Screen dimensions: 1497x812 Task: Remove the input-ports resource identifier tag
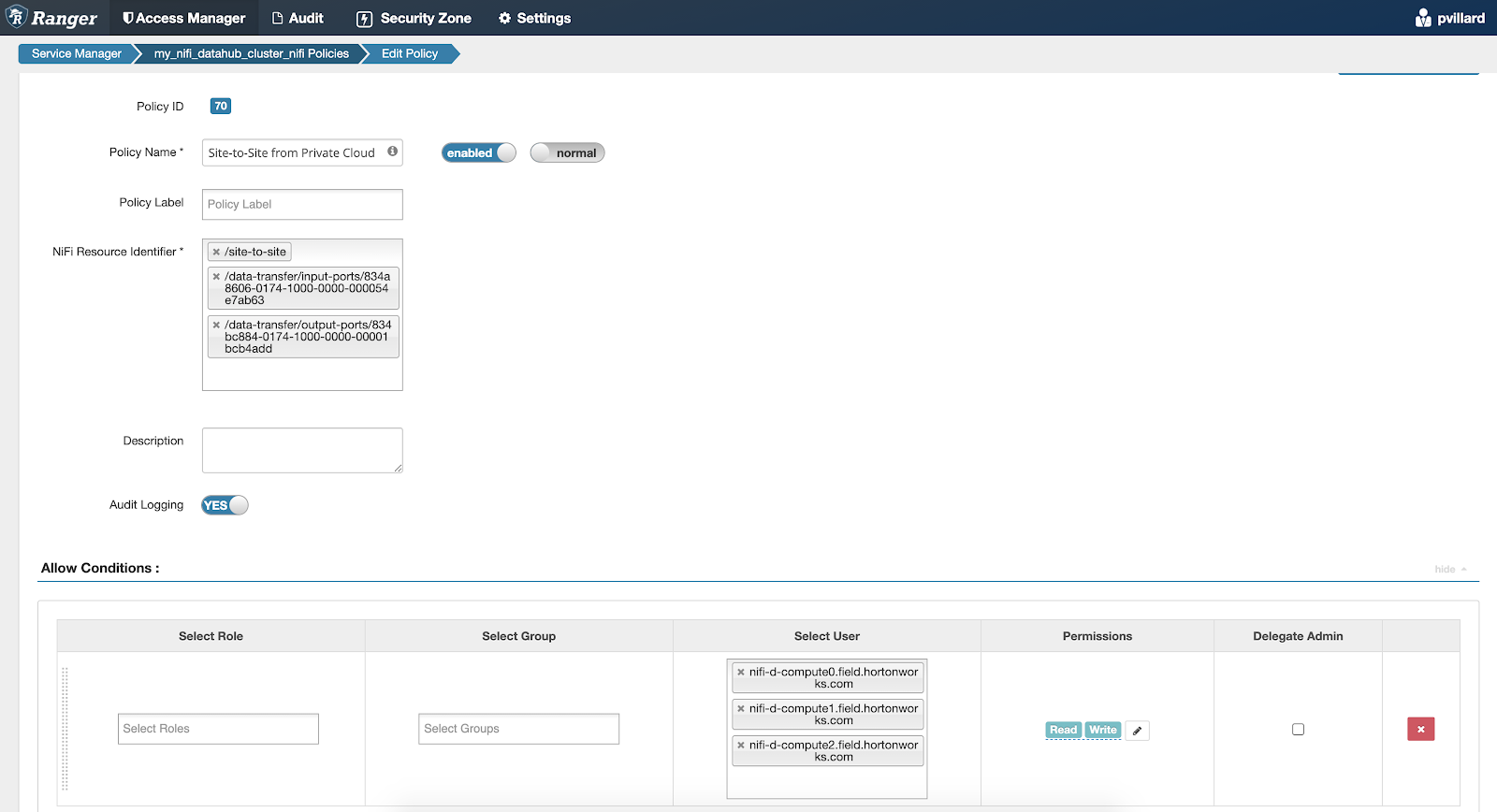tap(216, 277)
